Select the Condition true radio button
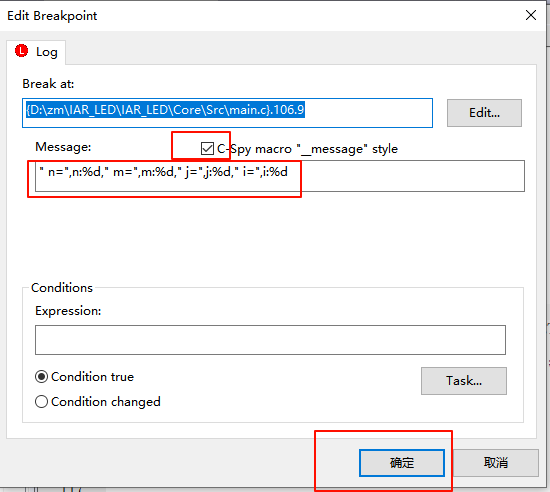 click(41, 377)
